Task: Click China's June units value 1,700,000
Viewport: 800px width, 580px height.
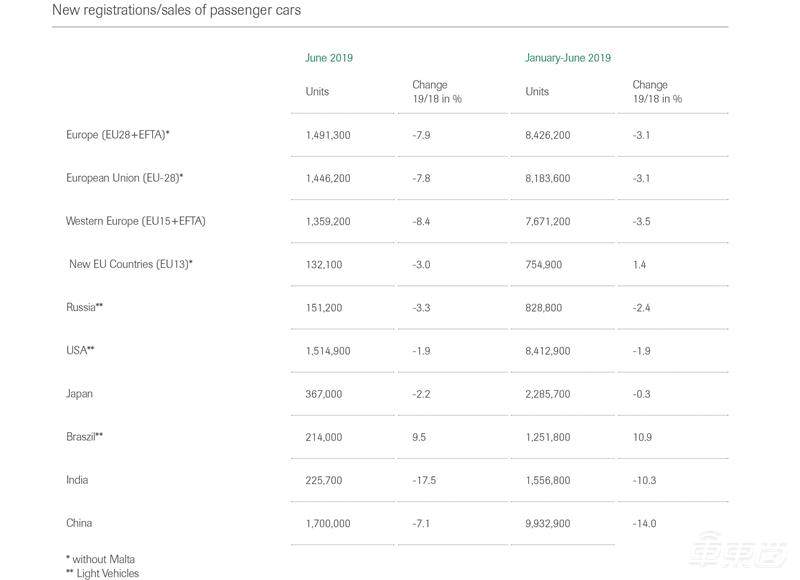Action: pos(328,523)
